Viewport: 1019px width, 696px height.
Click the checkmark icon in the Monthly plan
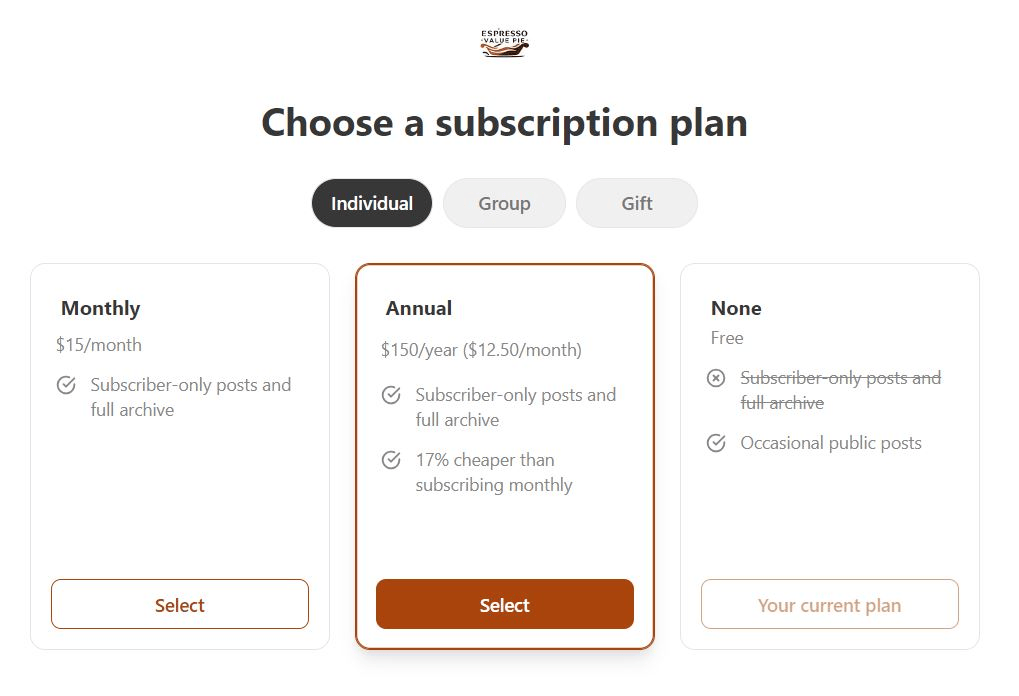coord(66,385)
